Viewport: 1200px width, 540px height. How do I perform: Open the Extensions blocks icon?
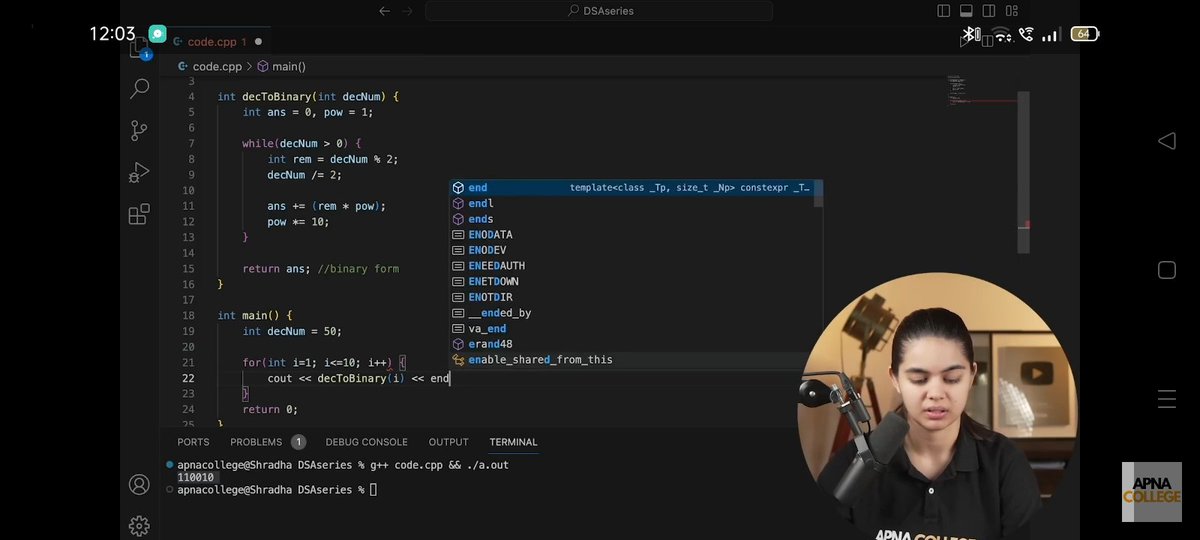click(x=139, y=214)
